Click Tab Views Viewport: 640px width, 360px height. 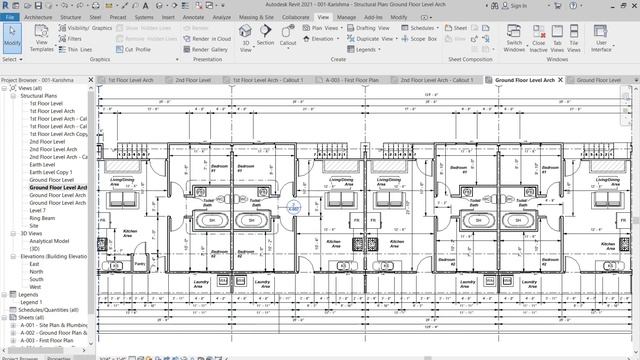[557, 38]
